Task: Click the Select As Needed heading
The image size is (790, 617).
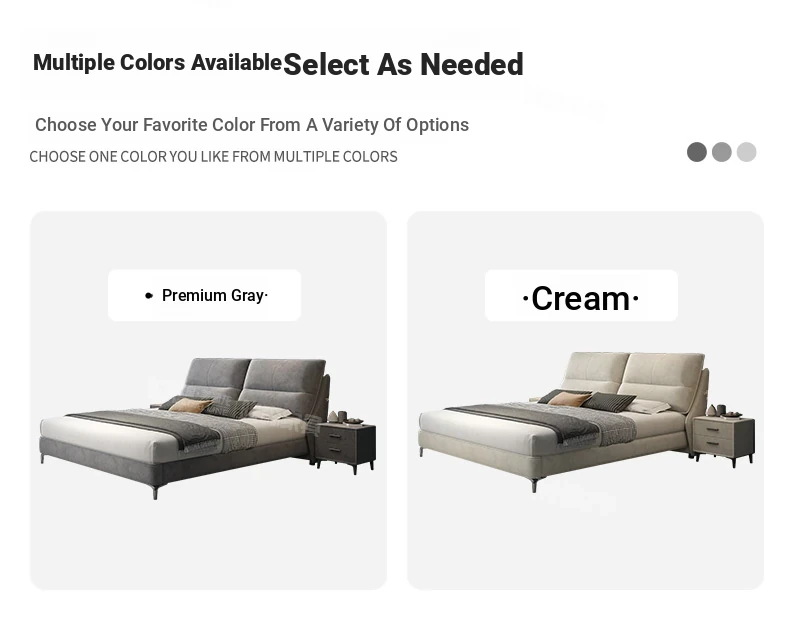Action: pos(404,64)
